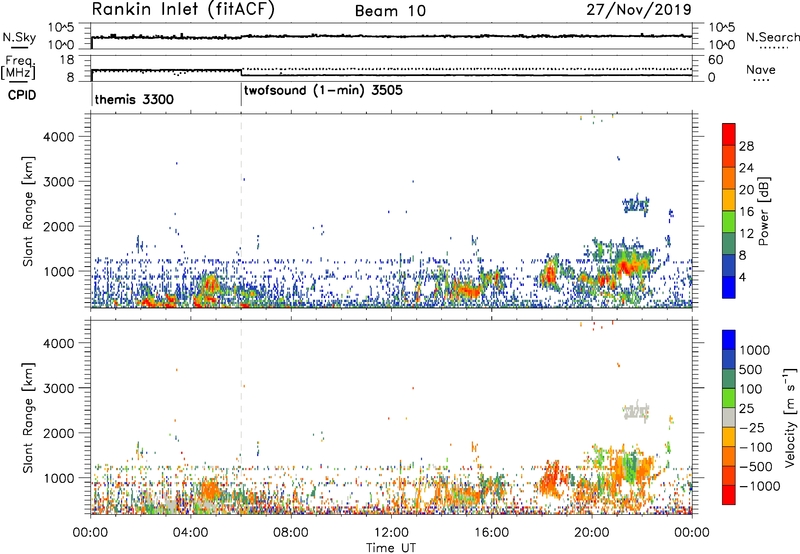
Task: Click the 12:00 time tick label
Action: click(x=391, y=533)
